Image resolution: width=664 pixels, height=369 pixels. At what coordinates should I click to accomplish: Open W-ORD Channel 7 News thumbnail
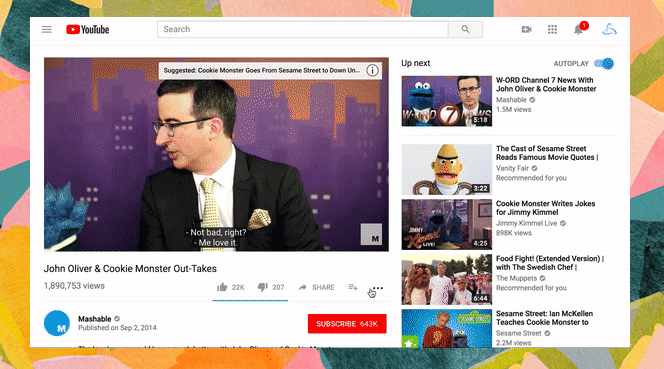click(x=447, y=101)
